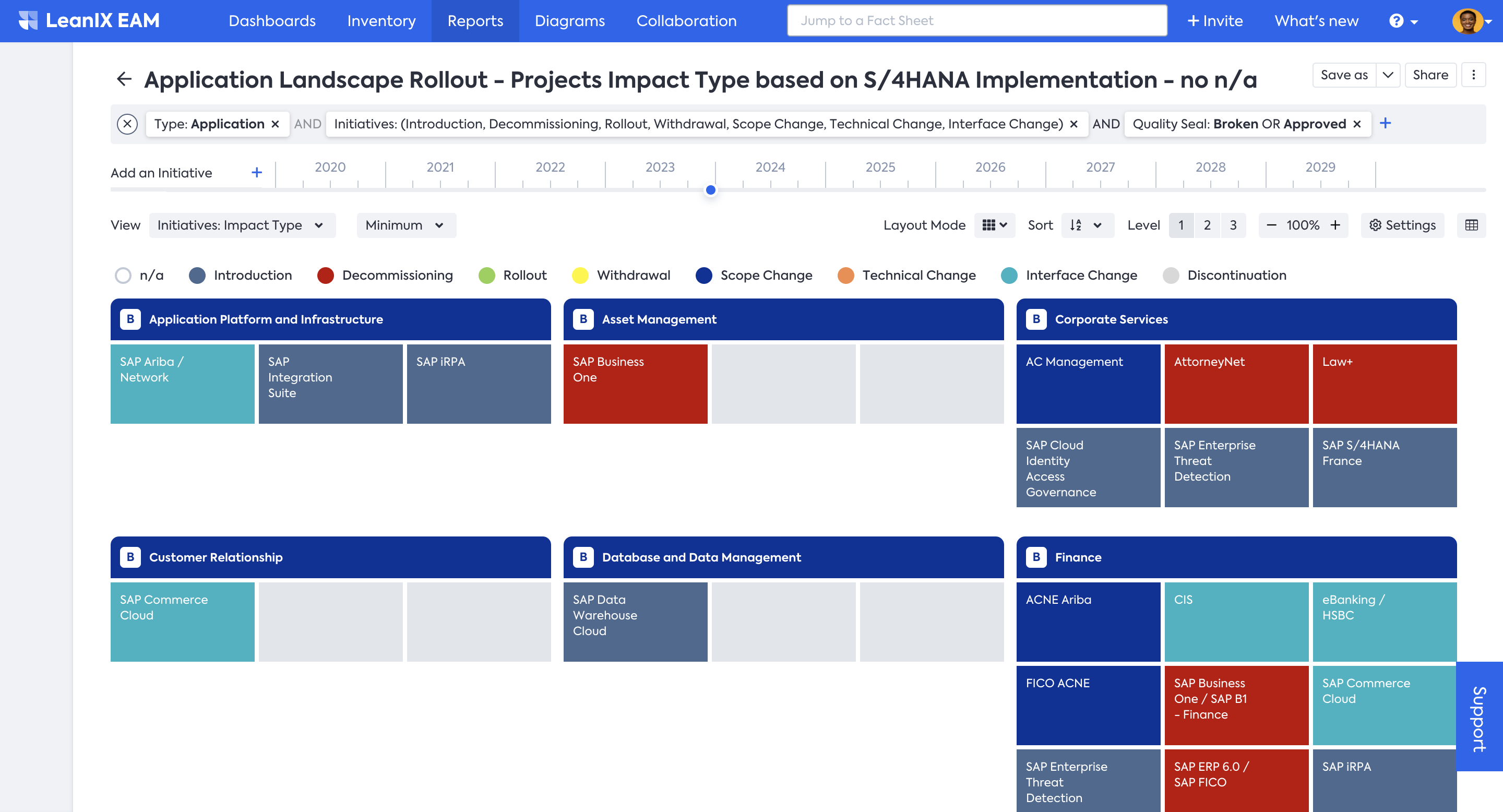Click B icon of Application Platform and Infrastructure

(x=130, y=319)
